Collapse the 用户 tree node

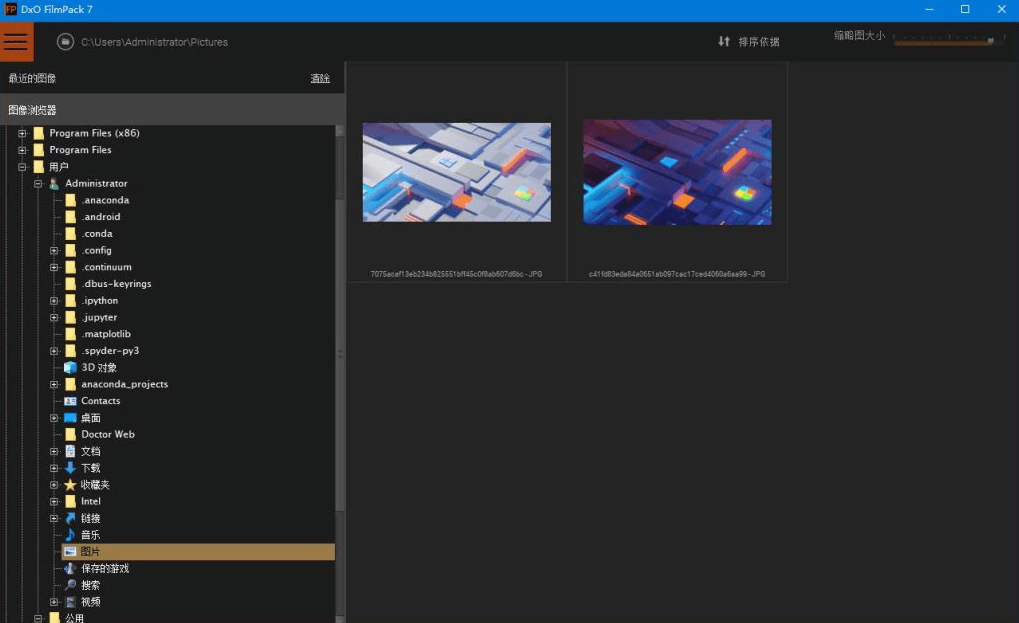point(22,167)
